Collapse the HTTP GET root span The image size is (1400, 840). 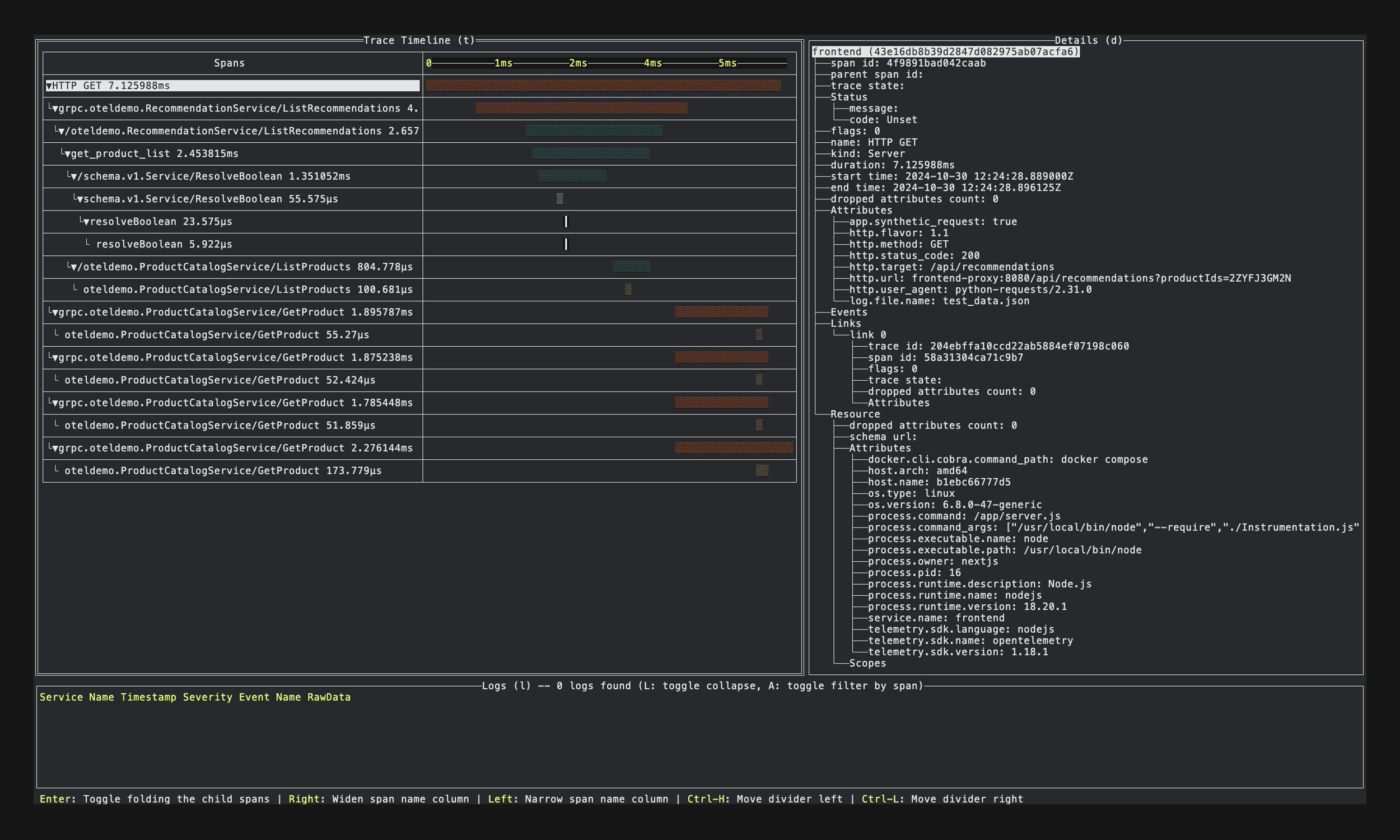pos(49,86)
